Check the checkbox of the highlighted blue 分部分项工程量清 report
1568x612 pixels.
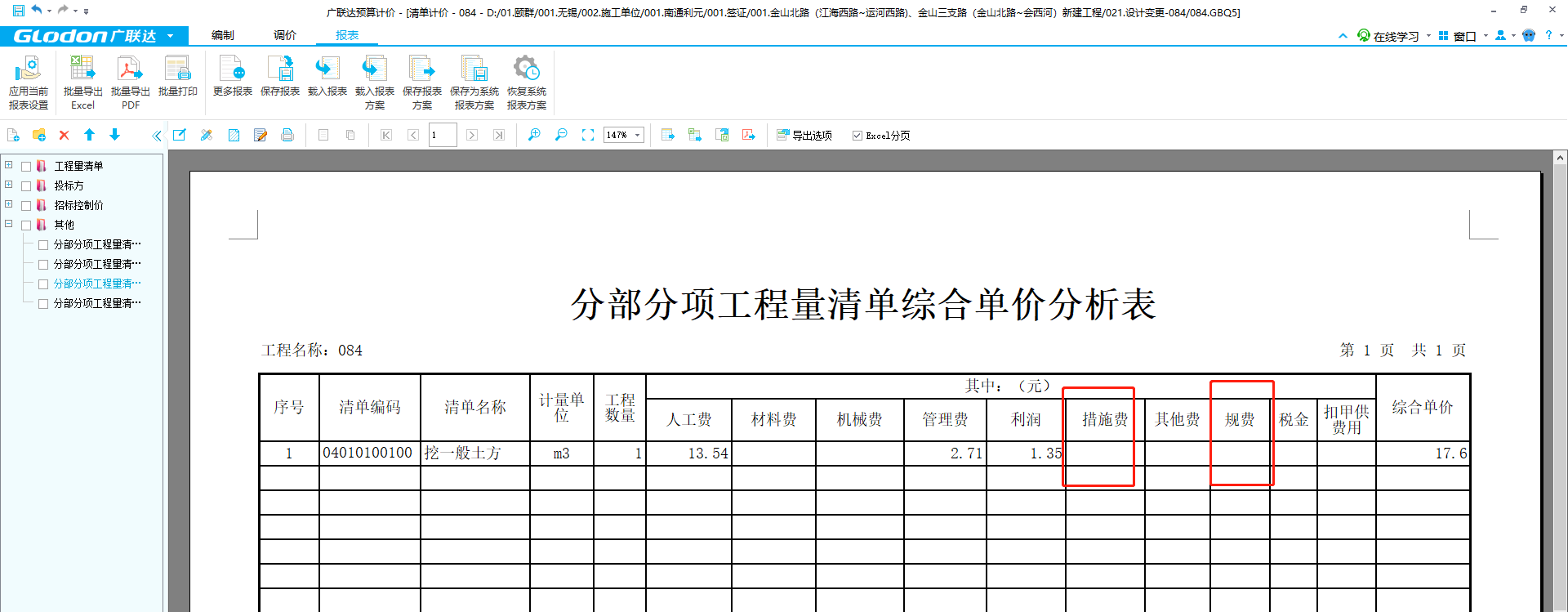click(x=43, y=284)
